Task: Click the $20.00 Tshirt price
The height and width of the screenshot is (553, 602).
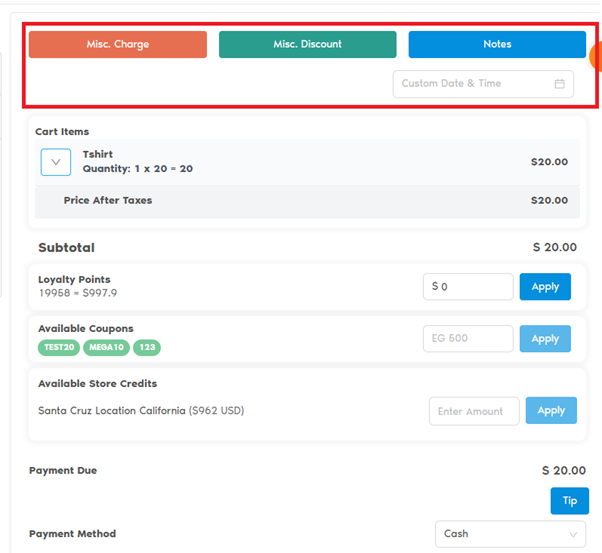Action: click(549, 162)
